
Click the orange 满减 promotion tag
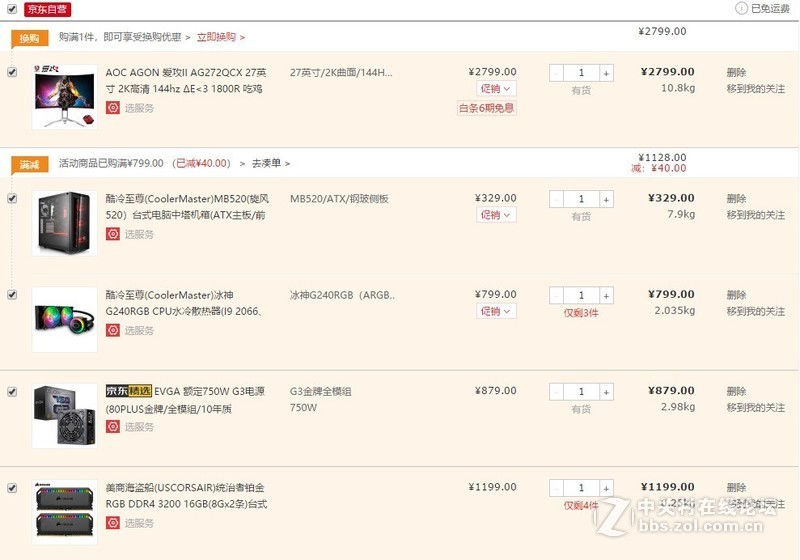pos(30,164)
